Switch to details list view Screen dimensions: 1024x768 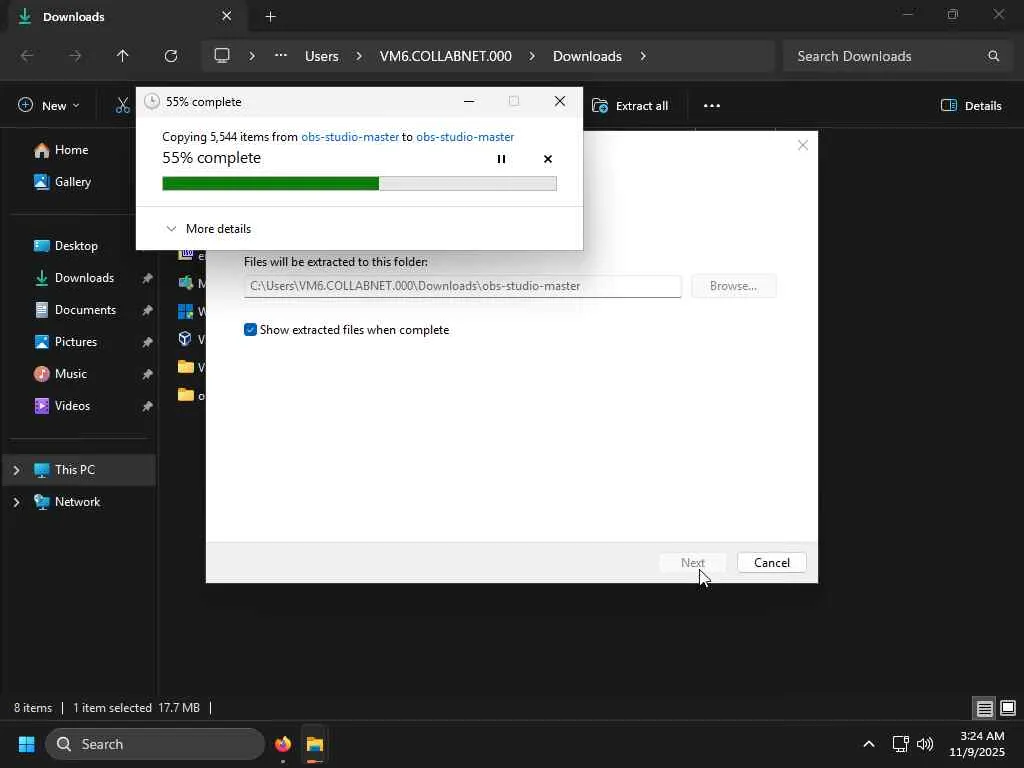coord(984,708)
